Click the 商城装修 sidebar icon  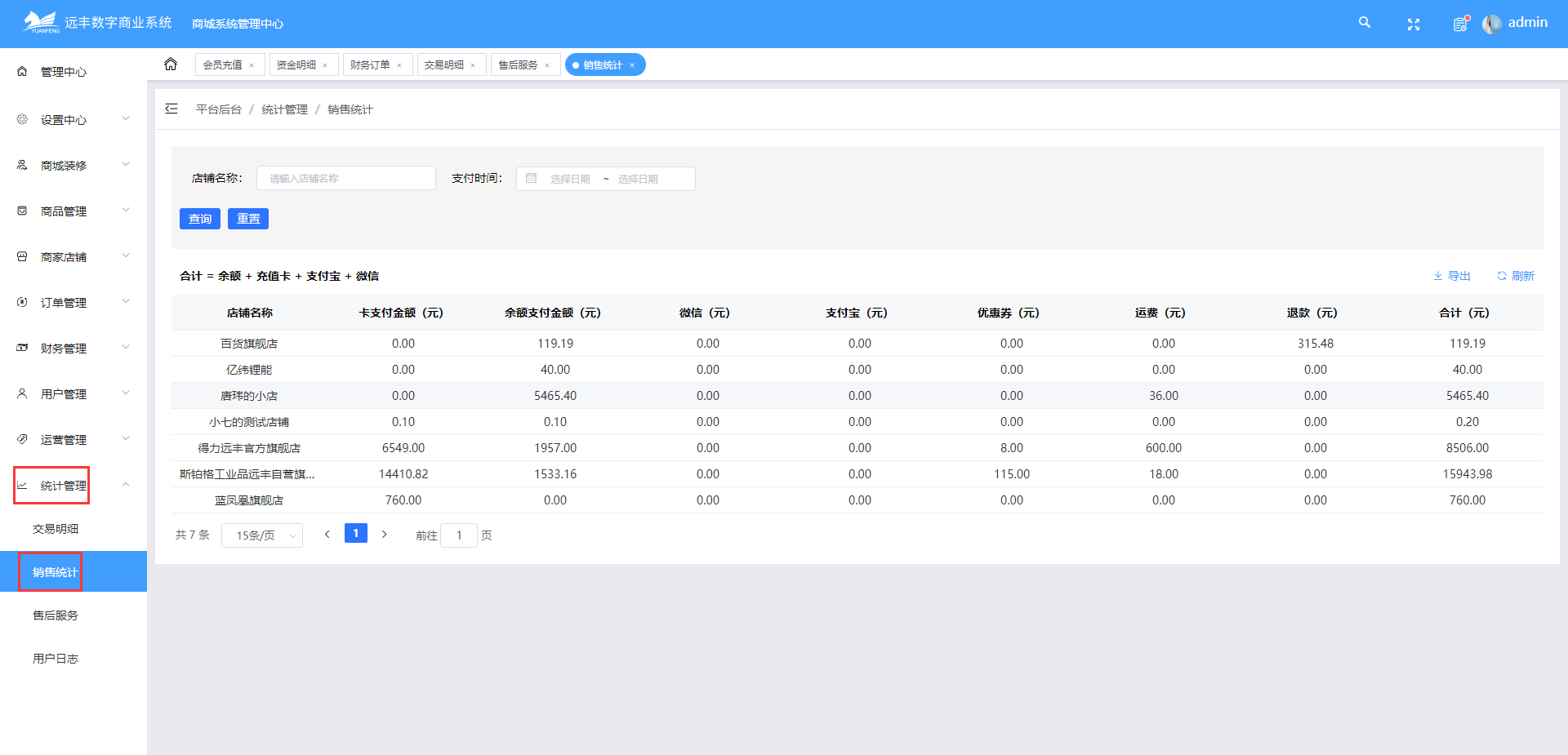22,165
